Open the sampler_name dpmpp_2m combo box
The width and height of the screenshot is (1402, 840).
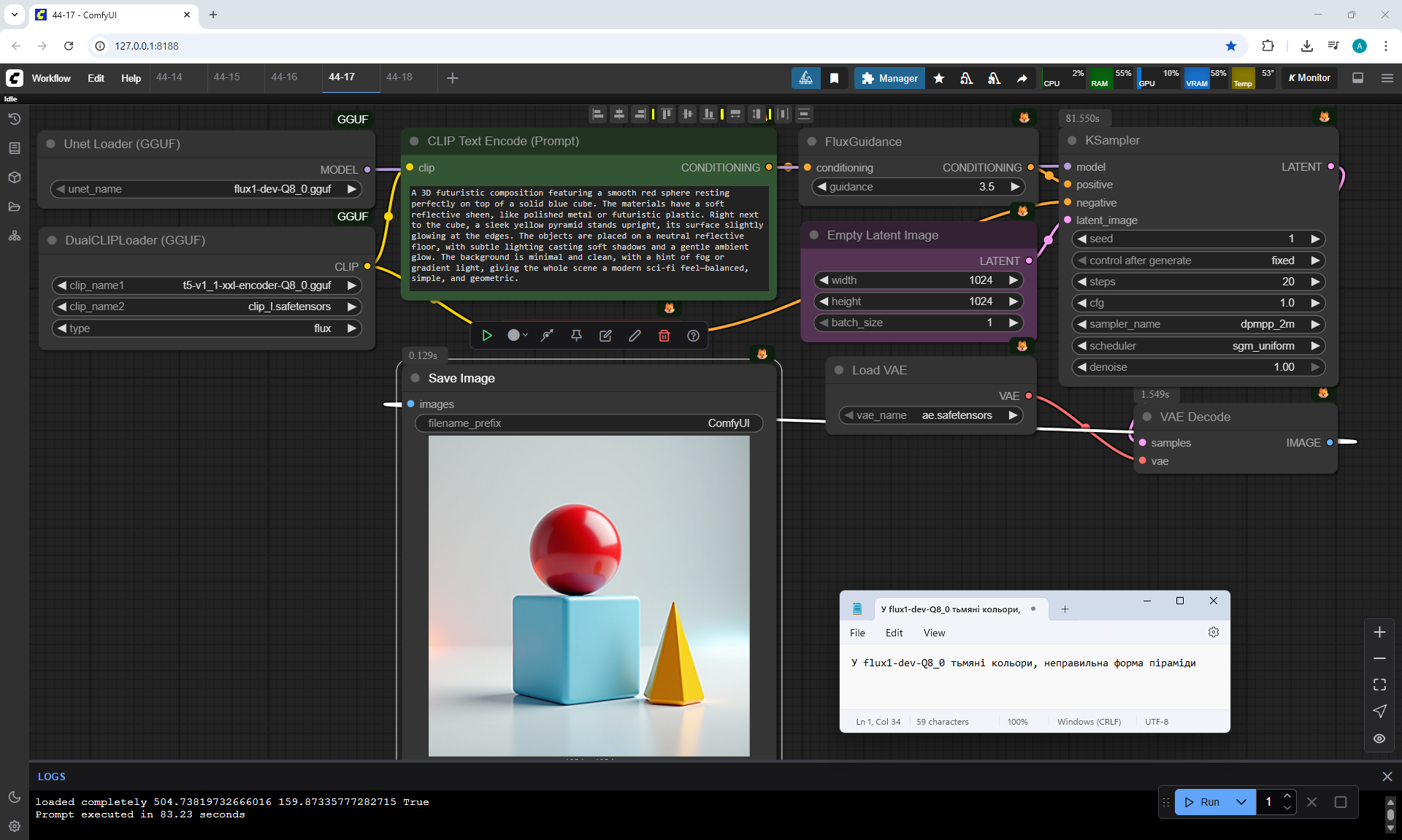coord(1198,324)
